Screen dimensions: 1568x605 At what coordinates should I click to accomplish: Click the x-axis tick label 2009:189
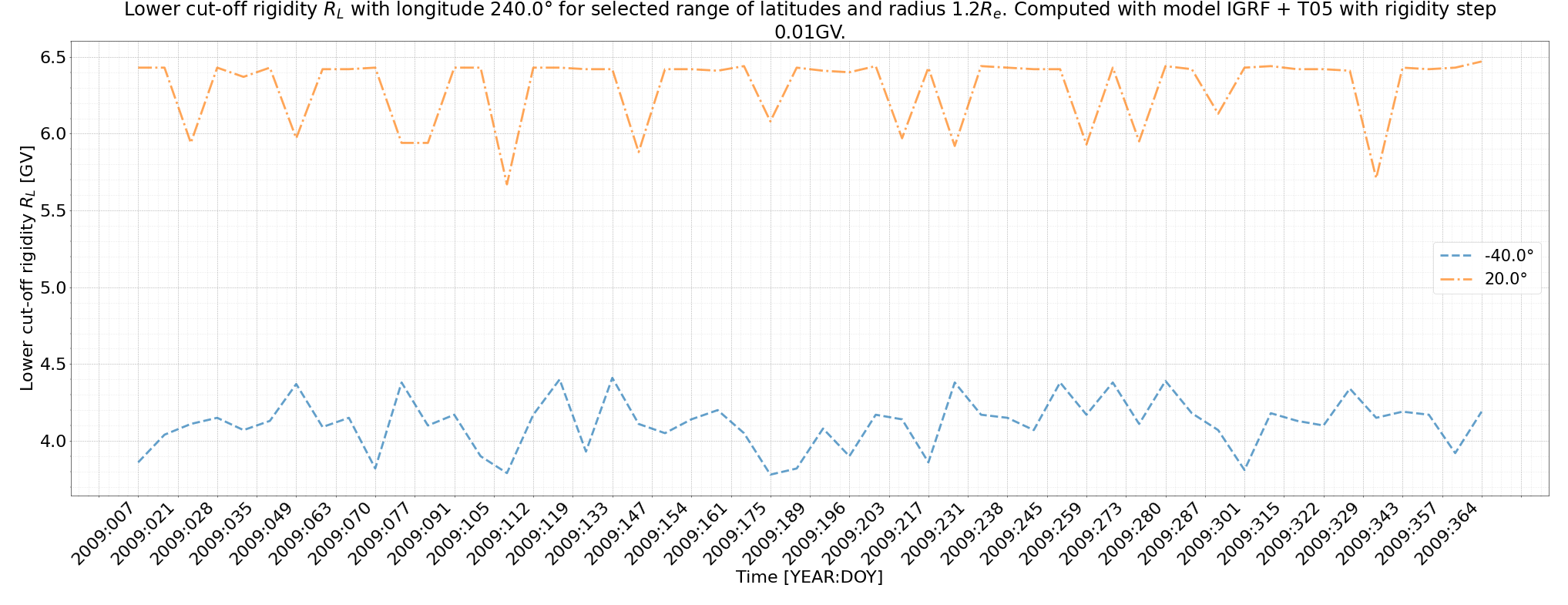776,533
